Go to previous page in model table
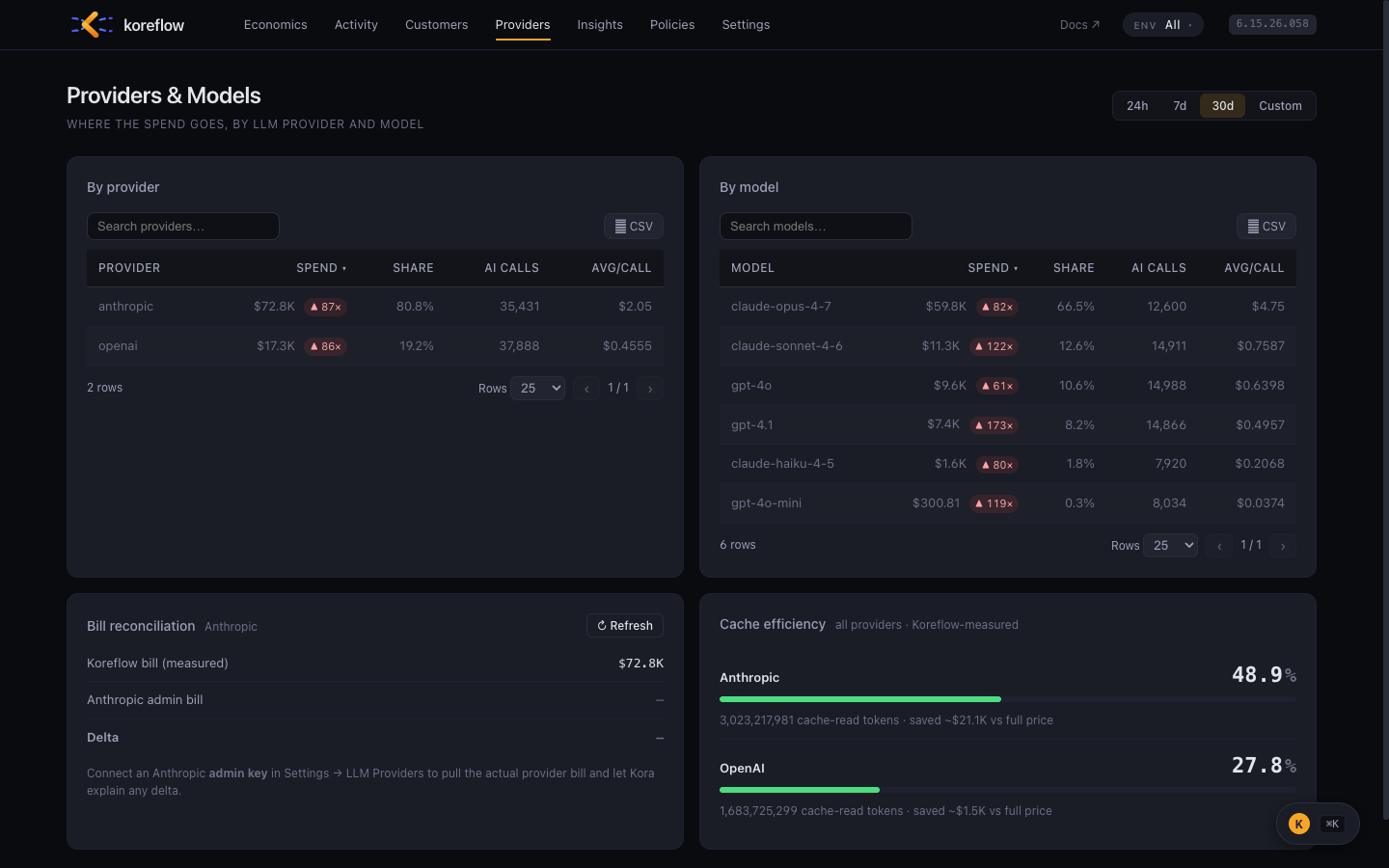 point(1219,546)
